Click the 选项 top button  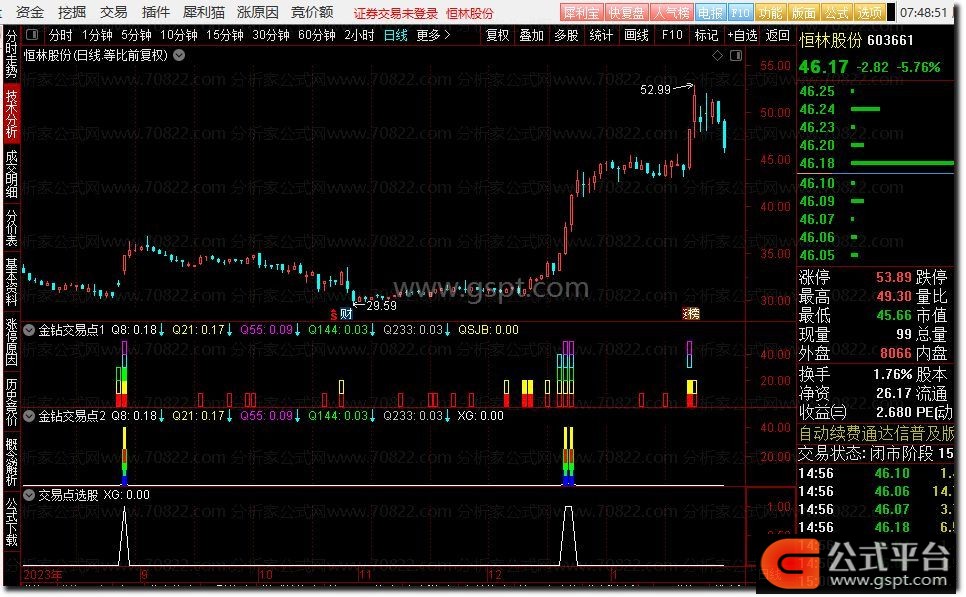tap(870, 12)
